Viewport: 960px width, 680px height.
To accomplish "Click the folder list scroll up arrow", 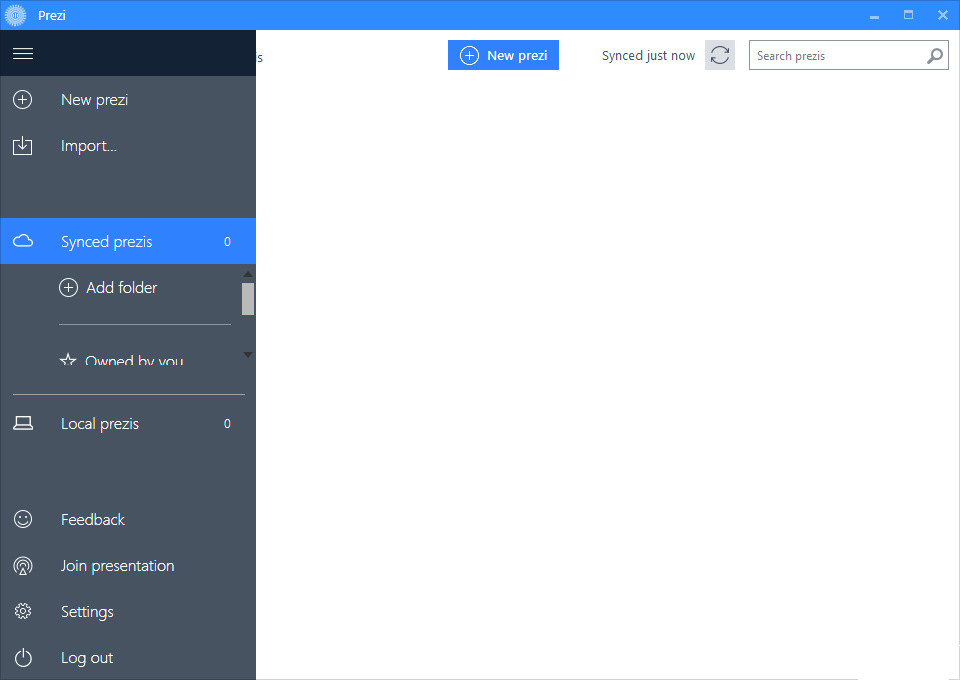I will coord(248,274).
